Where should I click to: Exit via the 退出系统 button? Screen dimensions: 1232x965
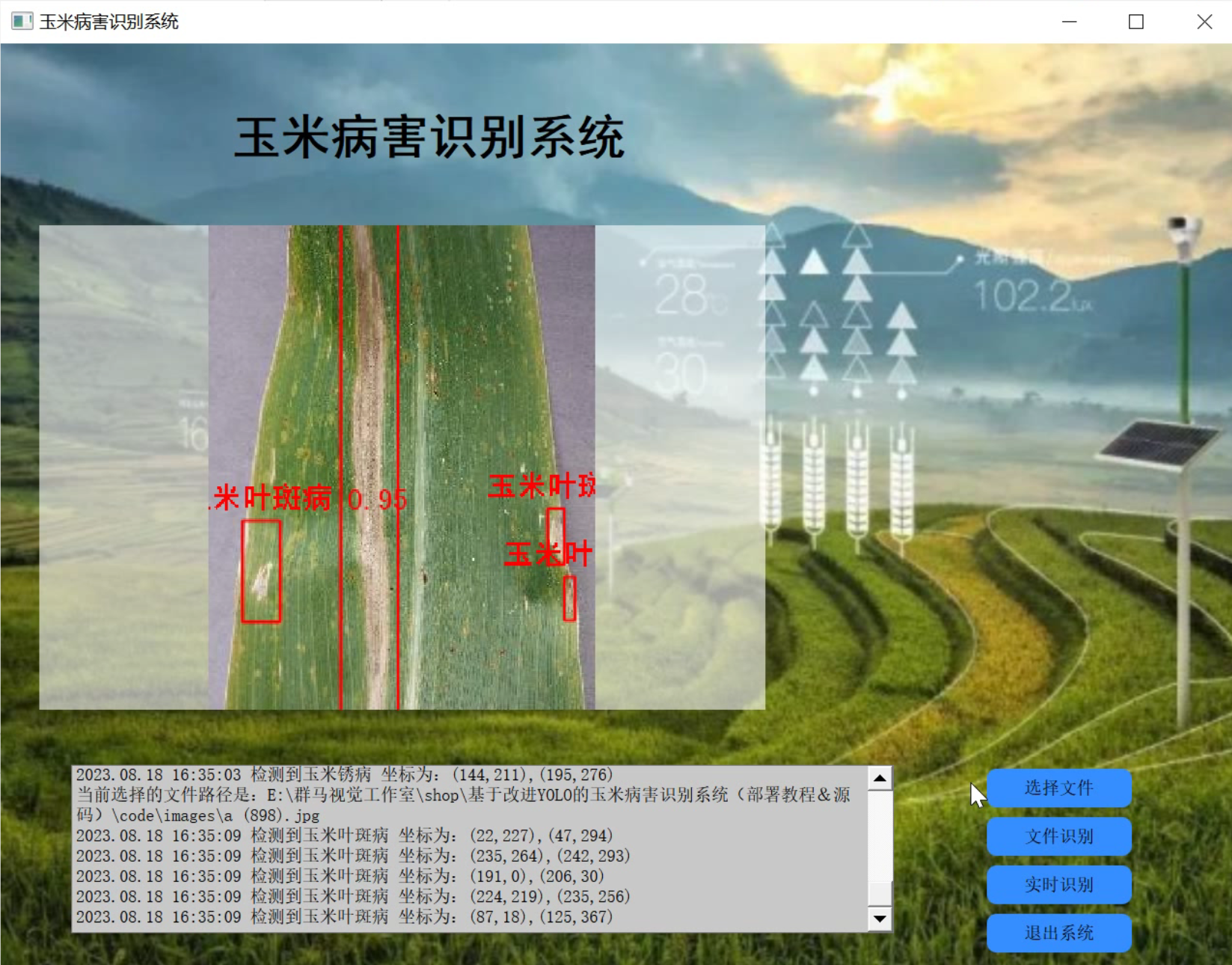1058,933
